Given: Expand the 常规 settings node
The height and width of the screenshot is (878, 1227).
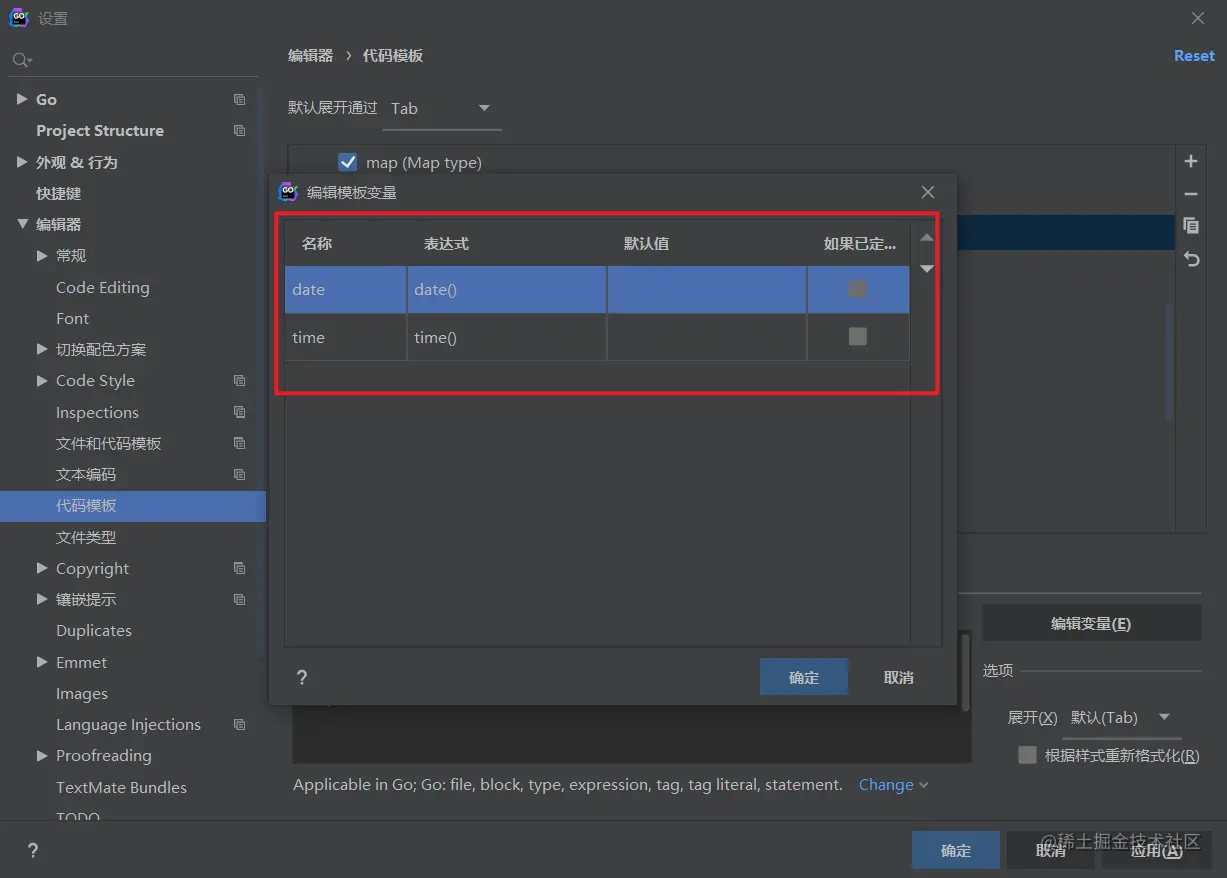Looking at the screenshot, I should tap(42, 255).
